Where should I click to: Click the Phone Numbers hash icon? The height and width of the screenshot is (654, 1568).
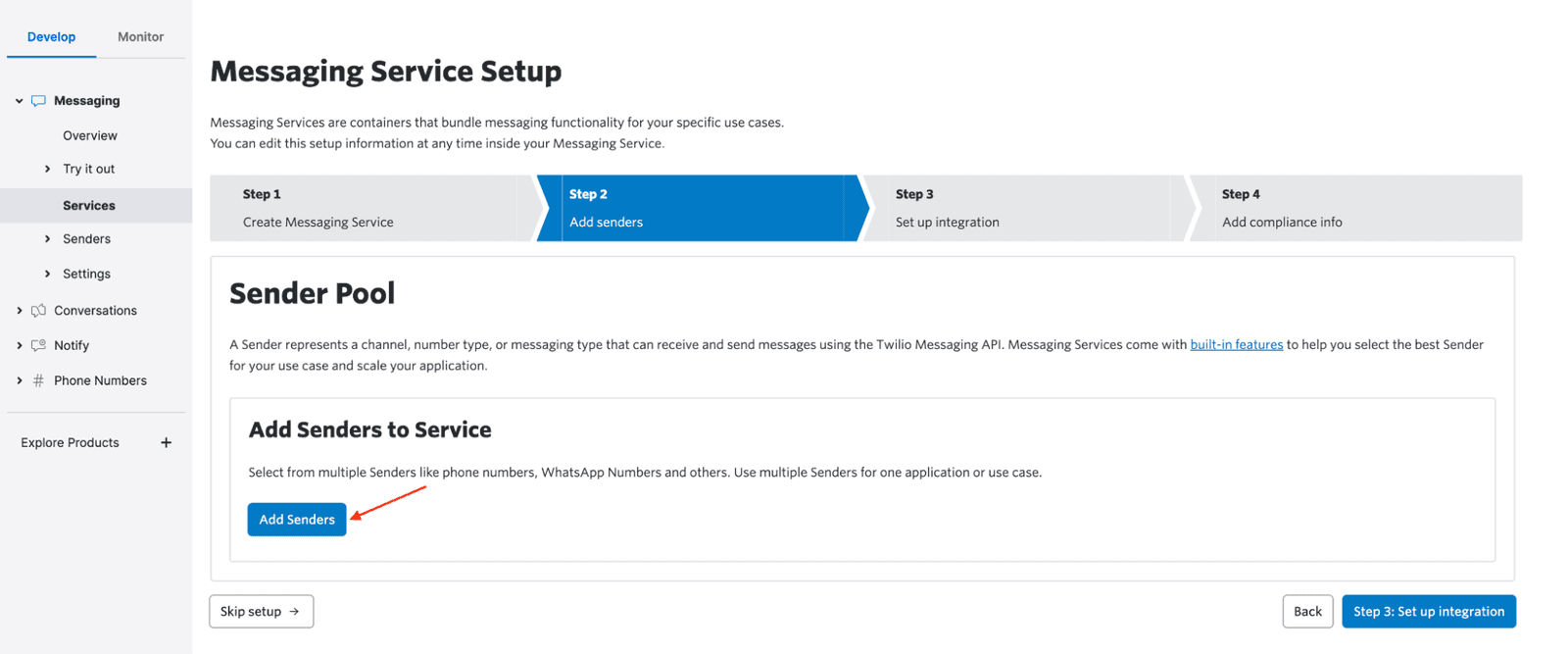click(x=38, y=381)
